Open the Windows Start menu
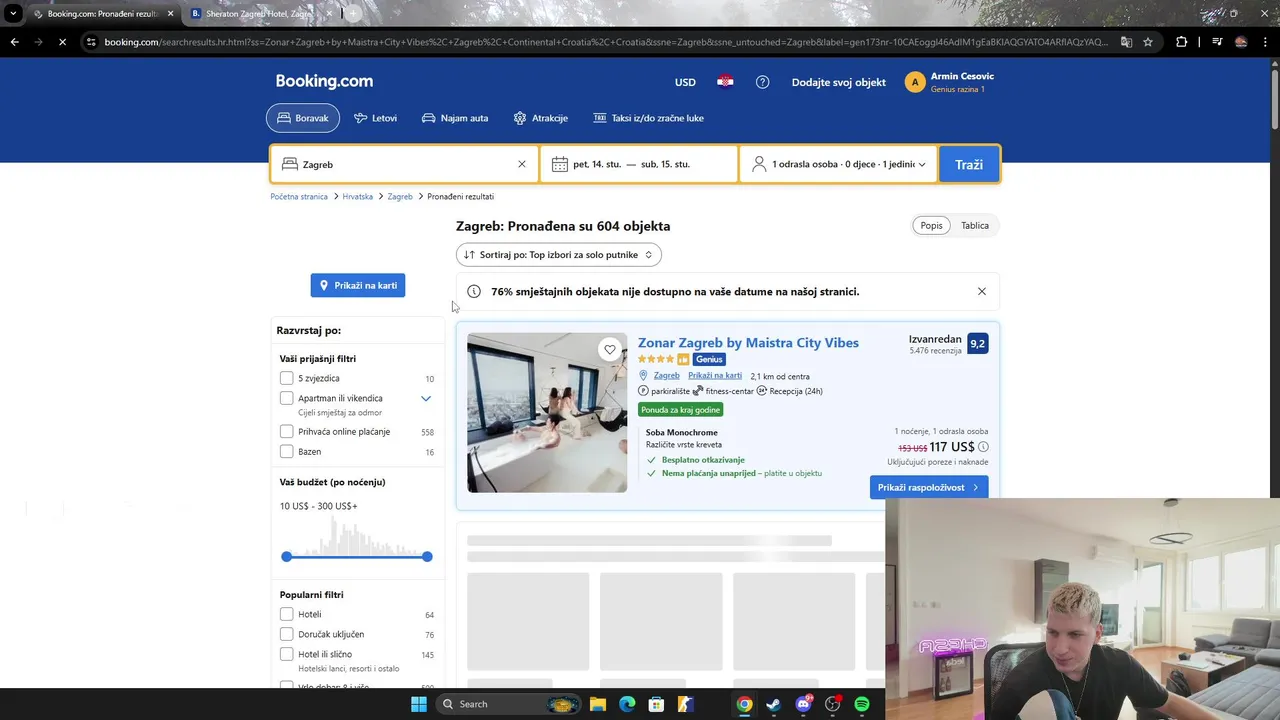Image resolution: width=1280 pixels, height=720 pixels. (x=419, y=704)
